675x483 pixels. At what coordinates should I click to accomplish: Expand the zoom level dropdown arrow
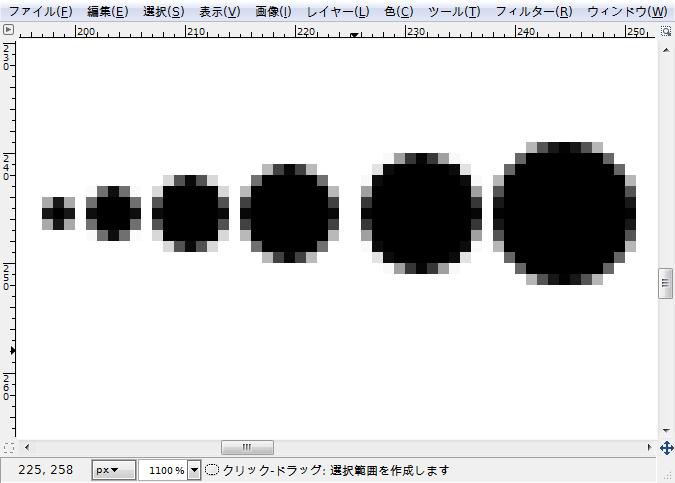pos(195,470)
